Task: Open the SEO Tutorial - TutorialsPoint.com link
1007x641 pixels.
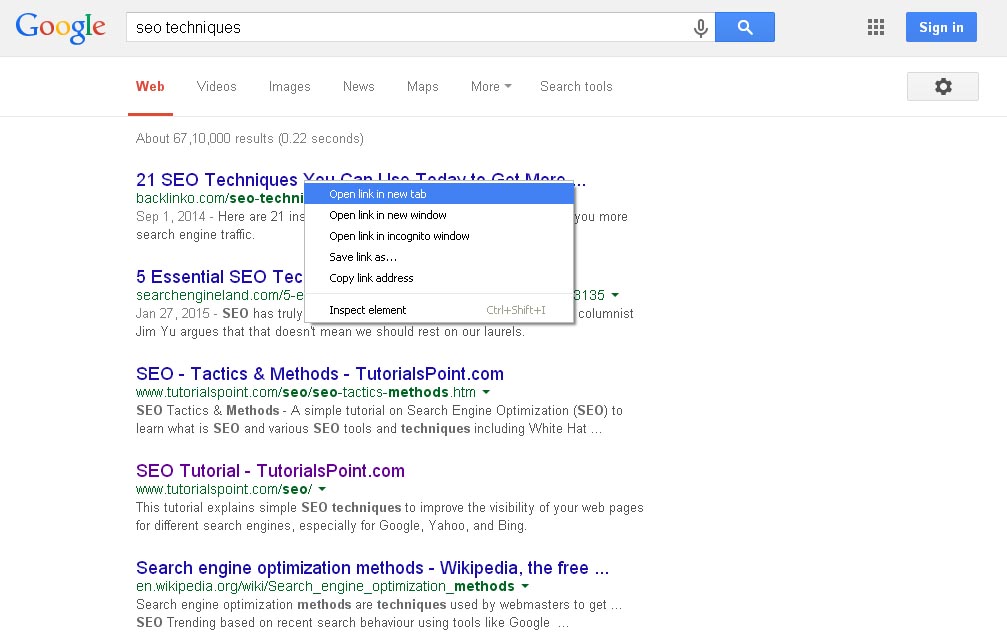Action: 270,471
